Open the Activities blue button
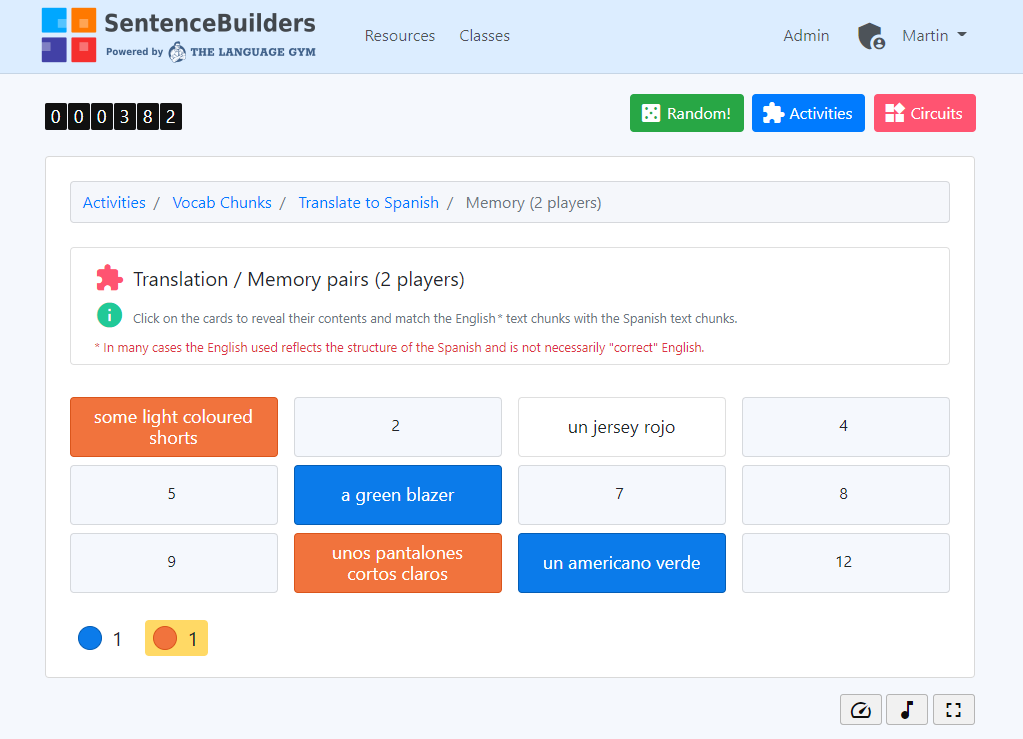1023x739 pixels. pyautogui.click(x=808, y=113)
